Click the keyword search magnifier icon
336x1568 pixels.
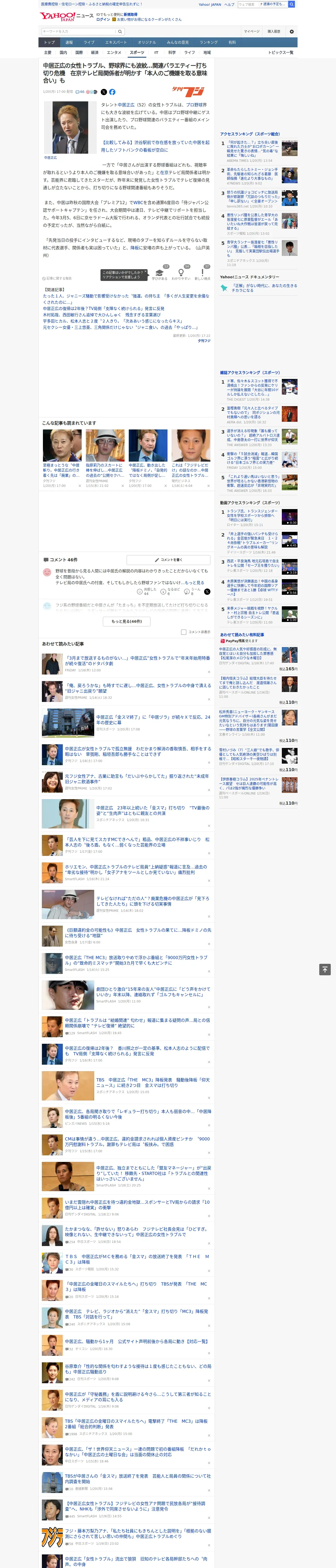click(120, 32)
